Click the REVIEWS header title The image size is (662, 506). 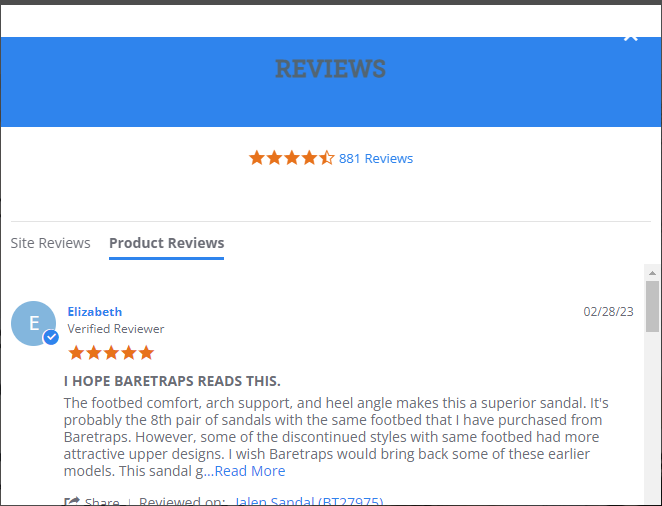click(331, 69)
